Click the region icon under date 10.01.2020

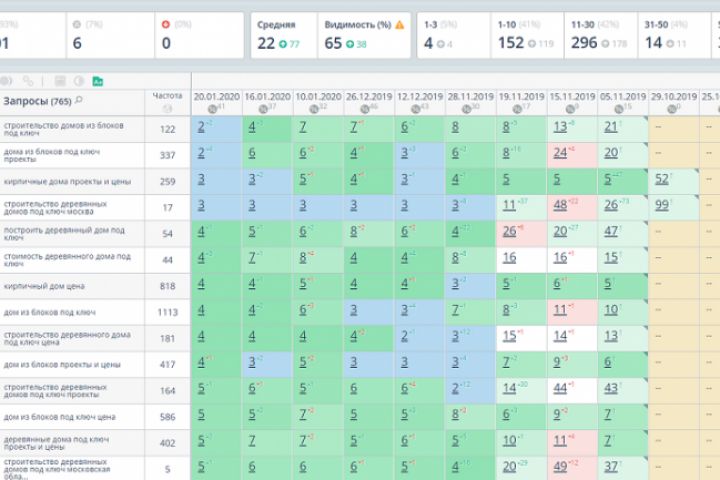coord(314,109)
